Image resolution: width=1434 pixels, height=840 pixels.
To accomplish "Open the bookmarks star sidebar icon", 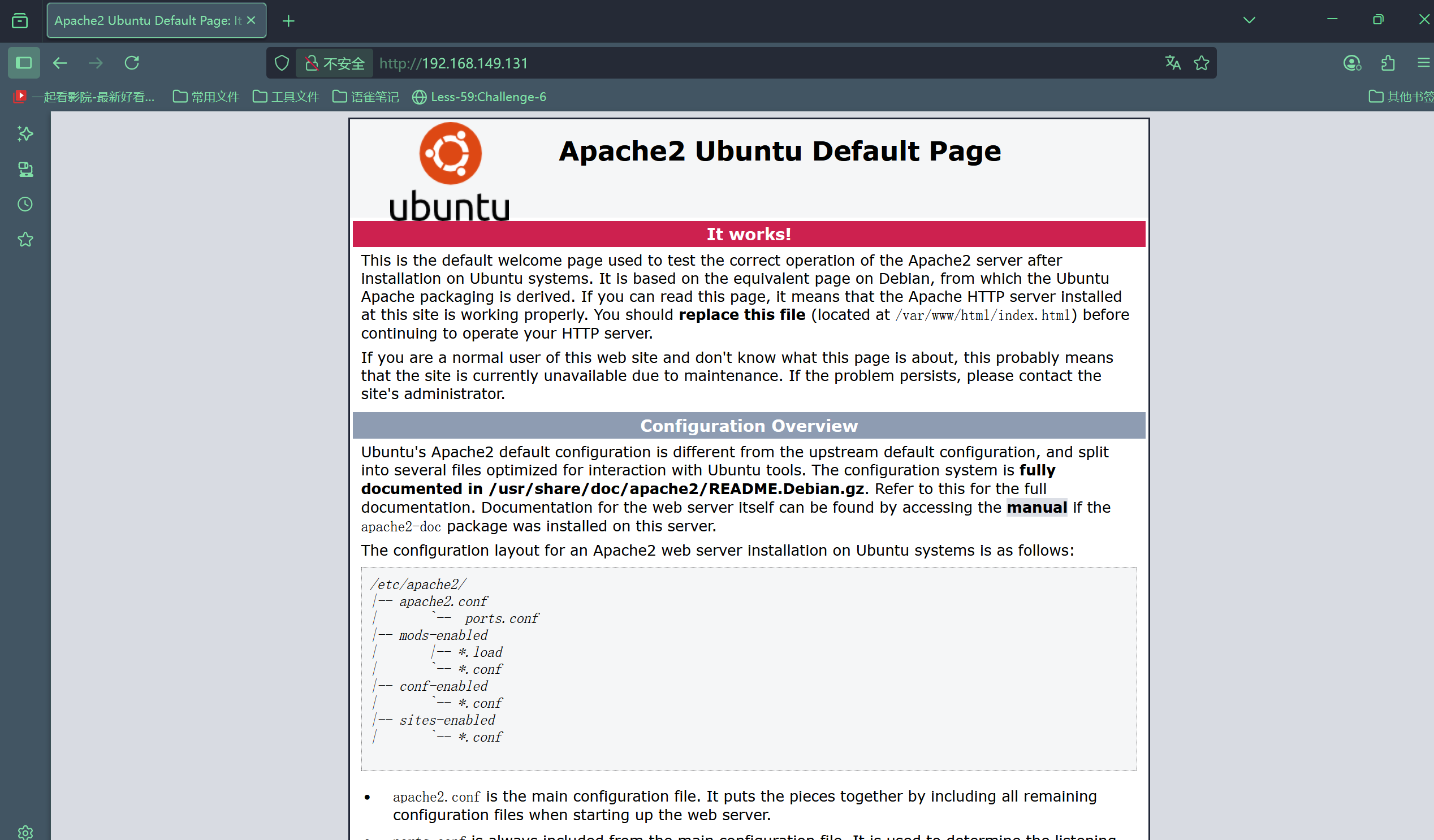I will 25,240.
